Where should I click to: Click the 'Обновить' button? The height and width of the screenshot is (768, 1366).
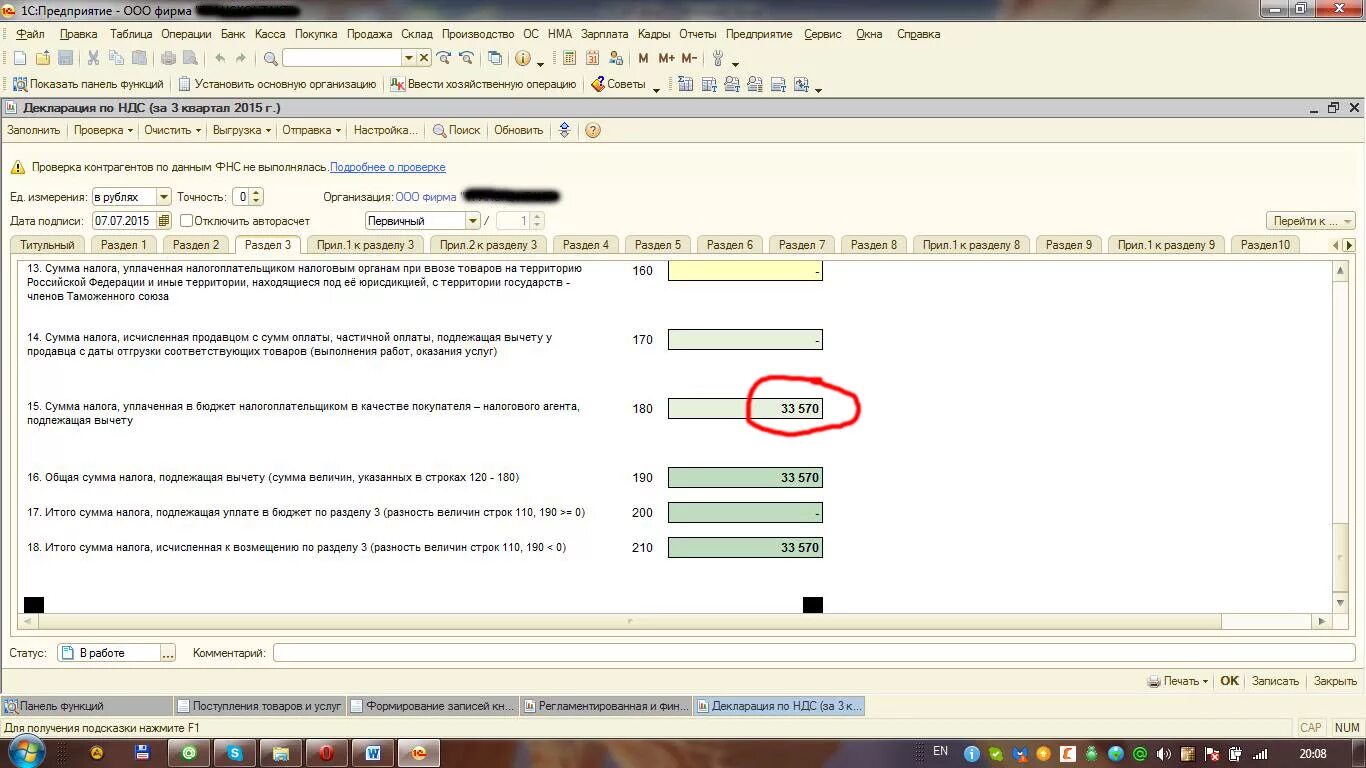(x=518, y=130)
